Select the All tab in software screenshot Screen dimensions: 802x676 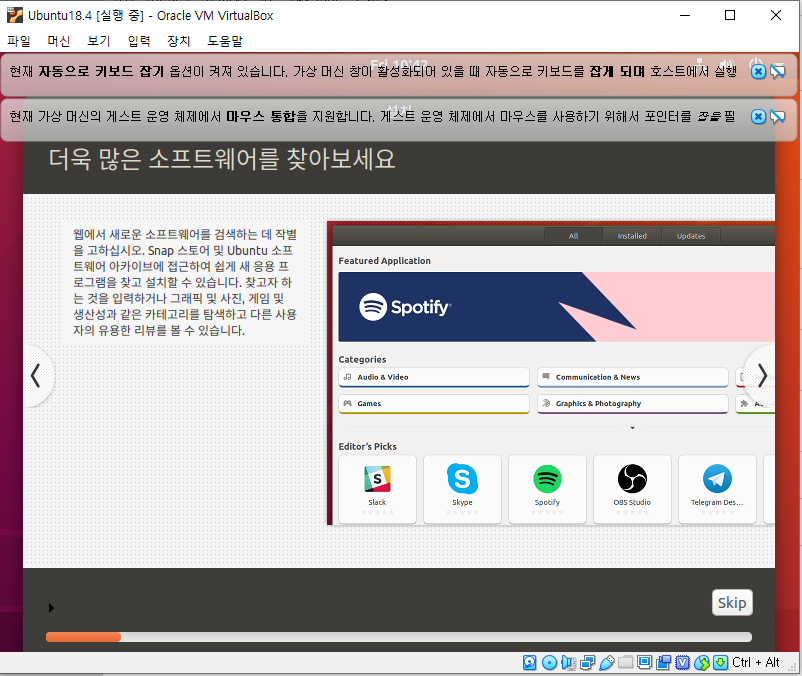point(573,236)
